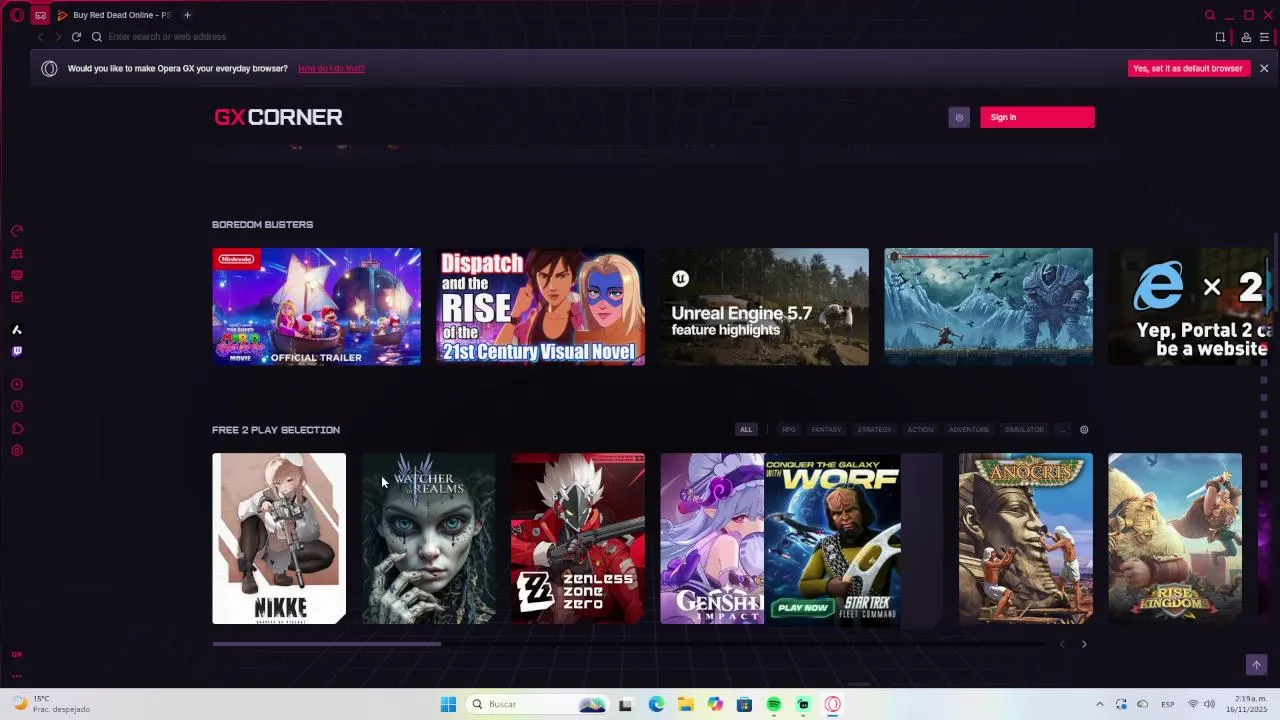
Task: Open the profile account icon
Action: 1246,37
